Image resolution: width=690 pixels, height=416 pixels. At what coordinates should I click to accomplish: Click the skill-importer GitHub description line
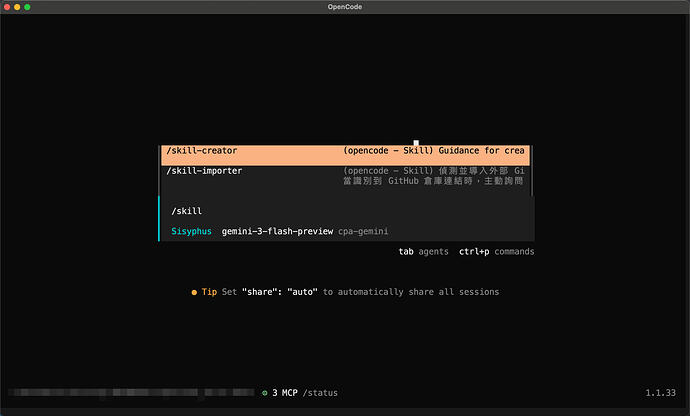click(x=433, y=181)
